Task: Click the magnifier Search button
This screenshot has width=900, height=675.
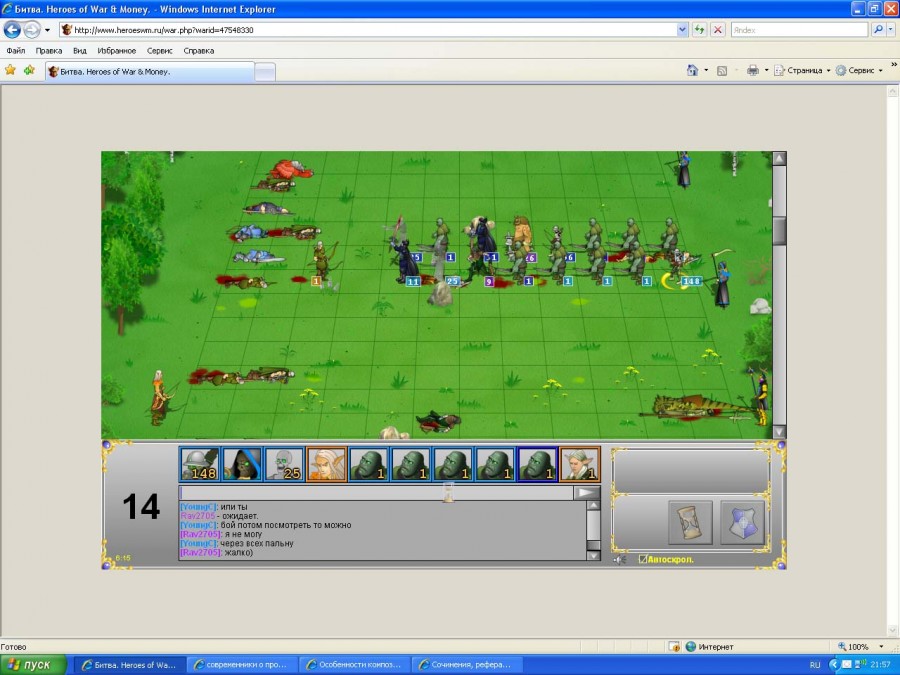Action: click(x=877, y=30)
